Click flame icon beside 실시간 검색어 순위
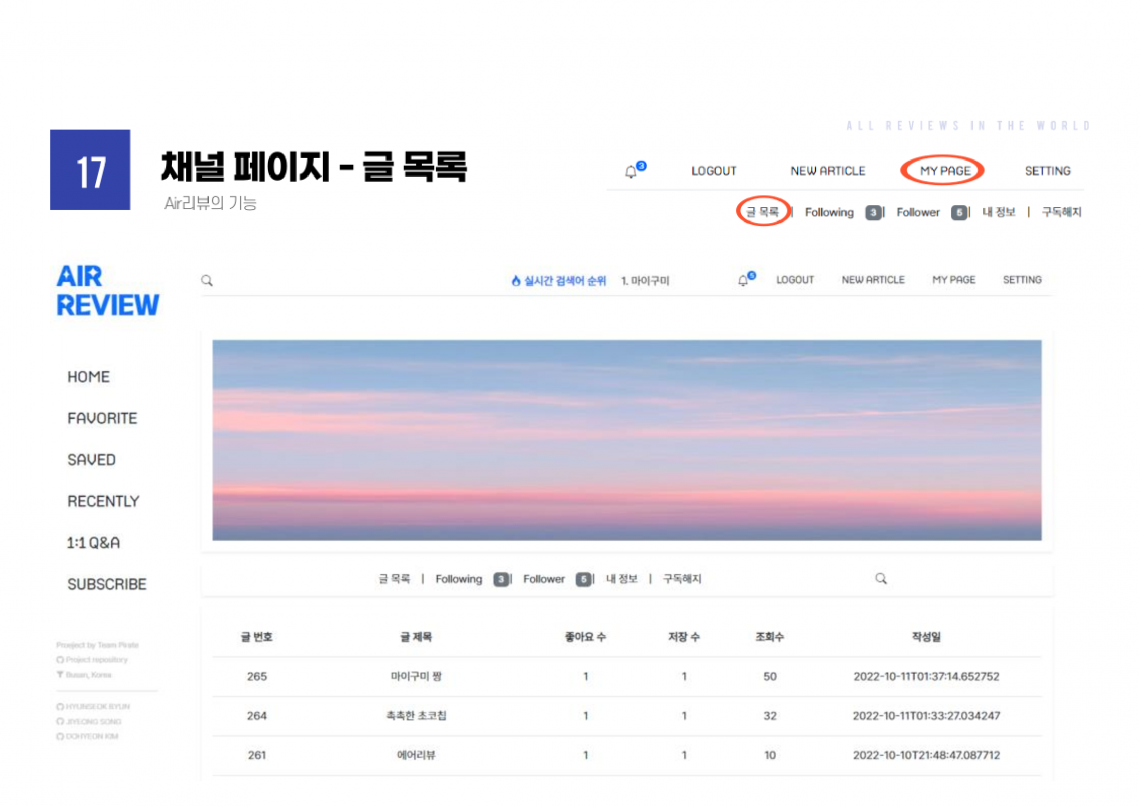The width and height of the screenshot is (1140, 806). 515,281
